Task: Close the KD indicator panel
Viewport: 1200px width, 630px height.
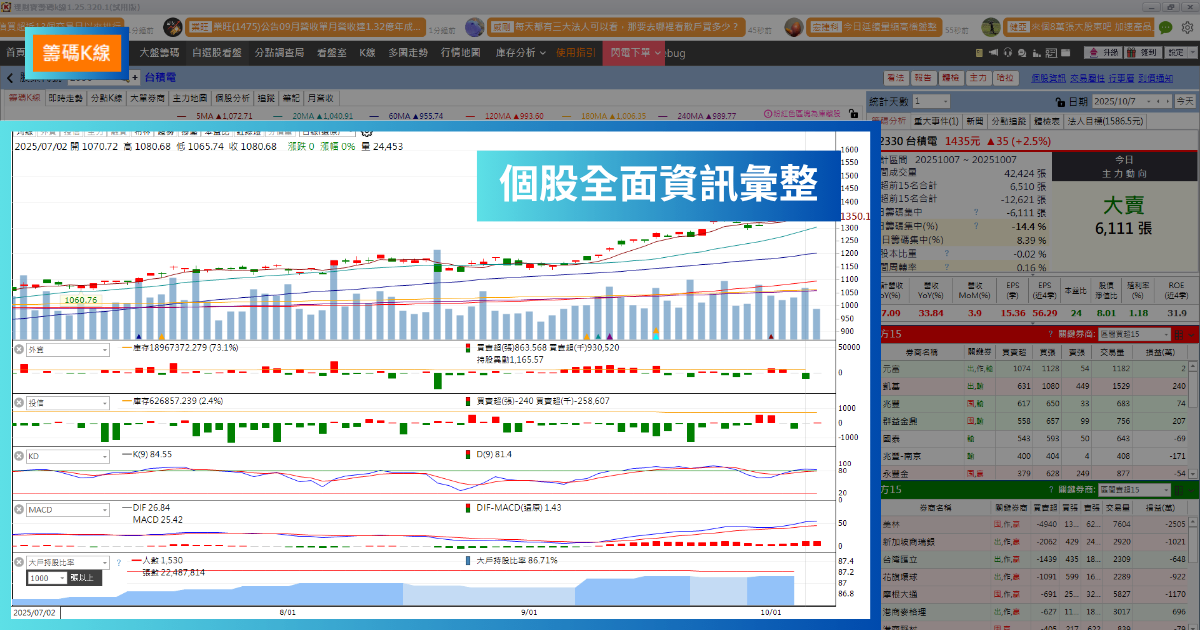Action: (x=19, y=455)
